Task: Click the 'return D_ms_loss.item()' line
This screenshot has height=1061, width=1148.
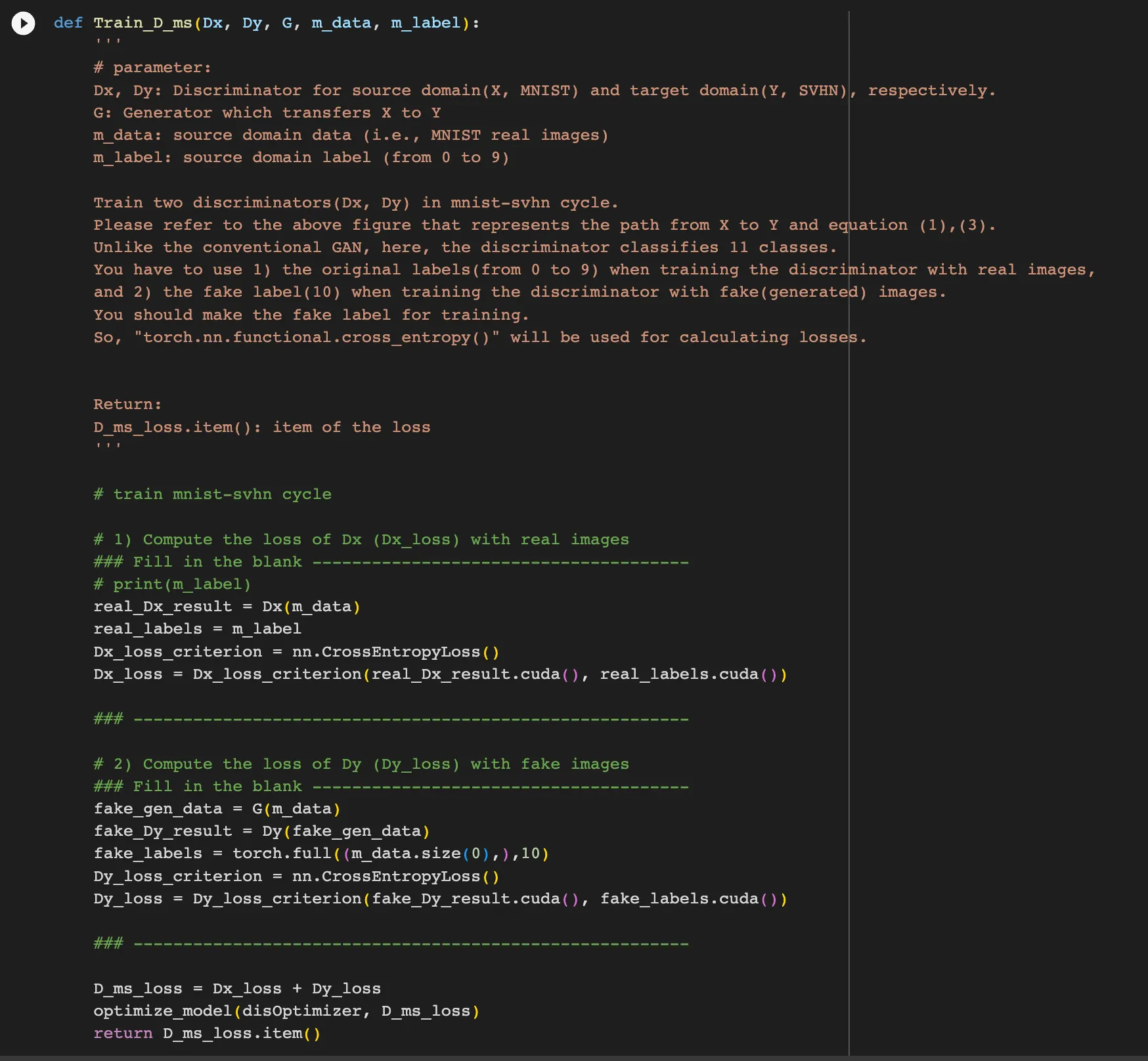Action: [207, 1033]
